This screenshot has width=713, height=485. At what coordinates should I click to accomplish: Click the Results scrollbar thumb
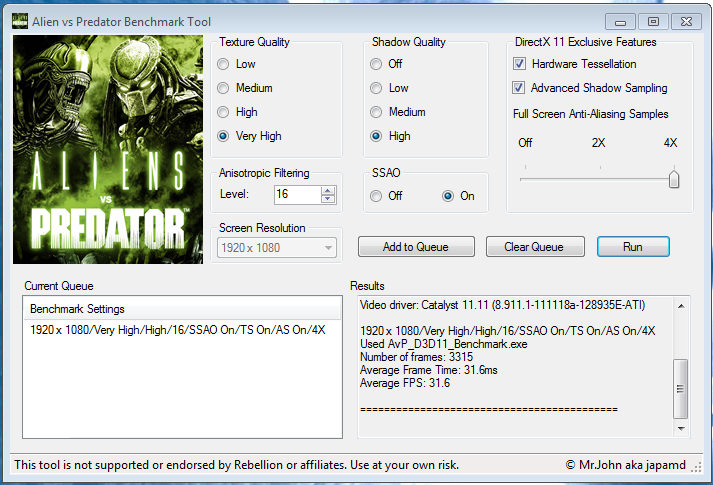pyautogui.click(x=680, y=389)
